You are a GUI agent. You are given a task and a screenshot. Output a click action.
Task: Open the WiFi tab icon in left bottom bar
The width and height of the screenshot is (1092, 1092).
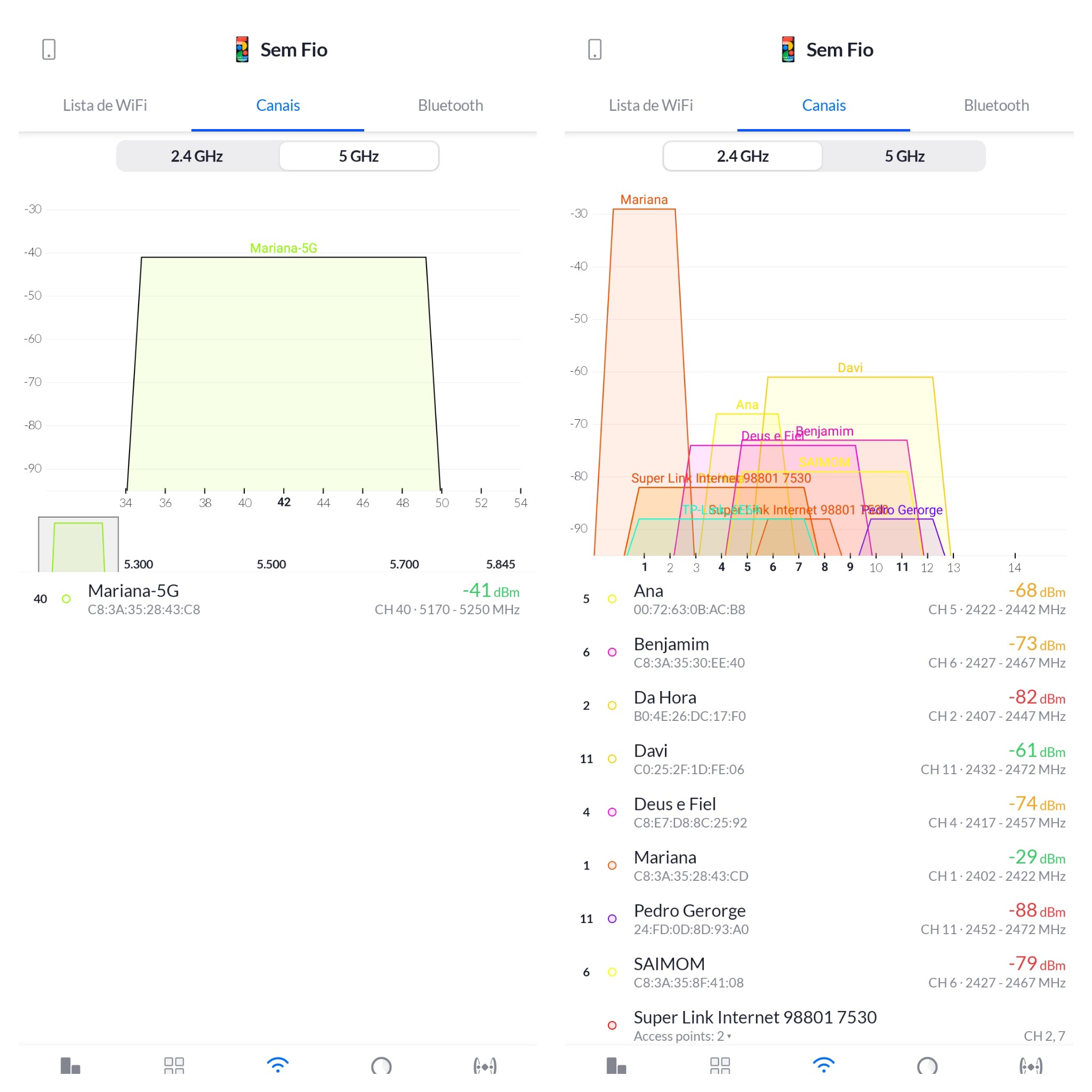(277, 1065)
